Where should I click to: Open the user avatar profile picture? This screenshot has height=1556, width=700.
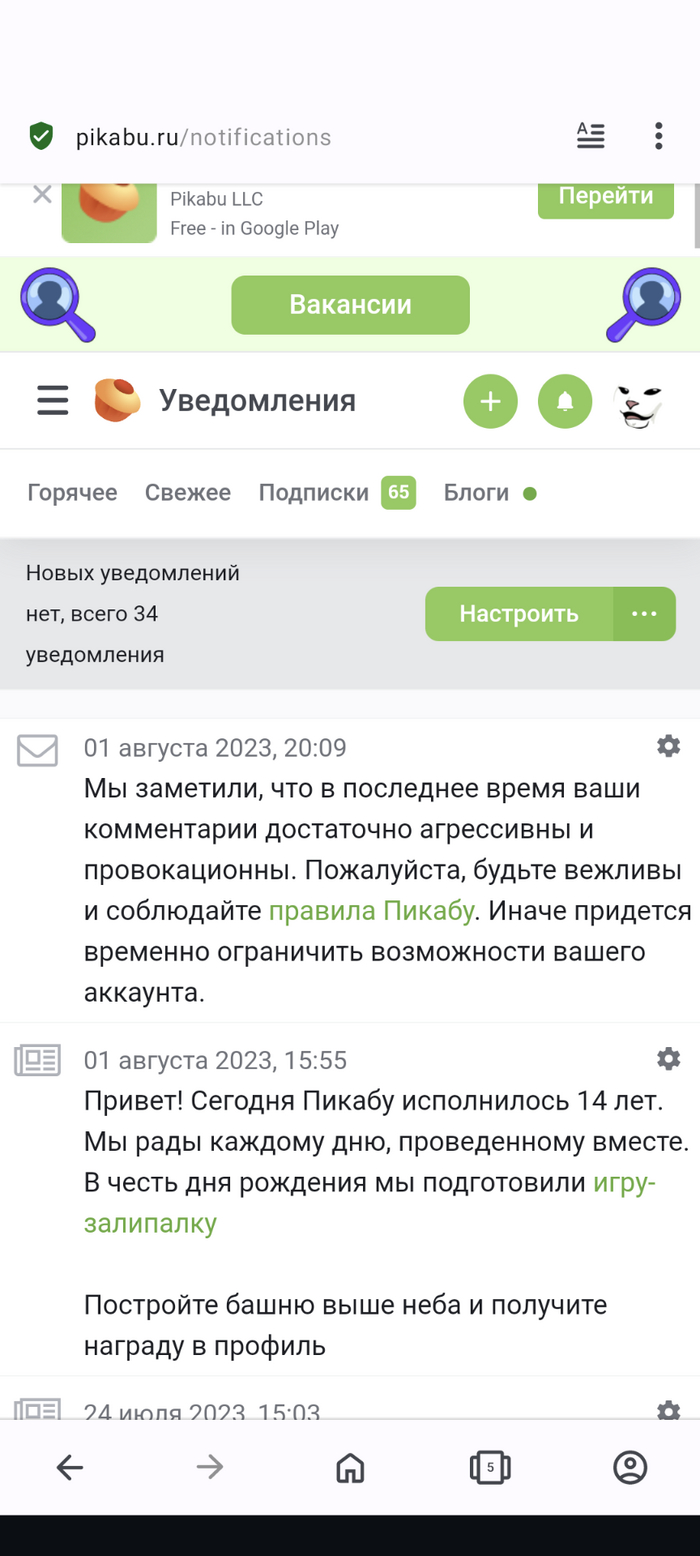point(638,403)
